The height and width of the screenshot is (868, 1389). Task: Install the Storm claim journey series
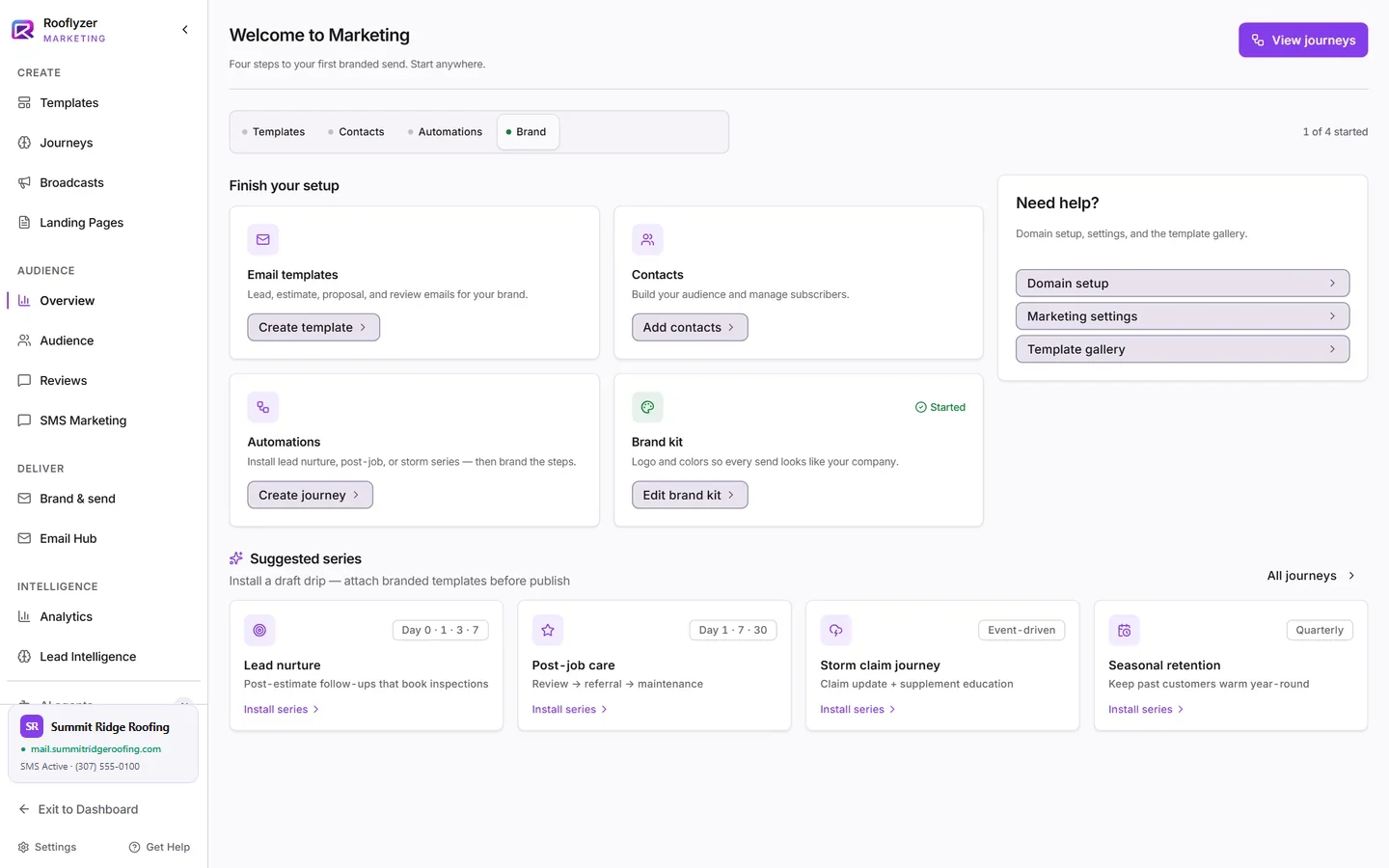click(x=858, y=709)
